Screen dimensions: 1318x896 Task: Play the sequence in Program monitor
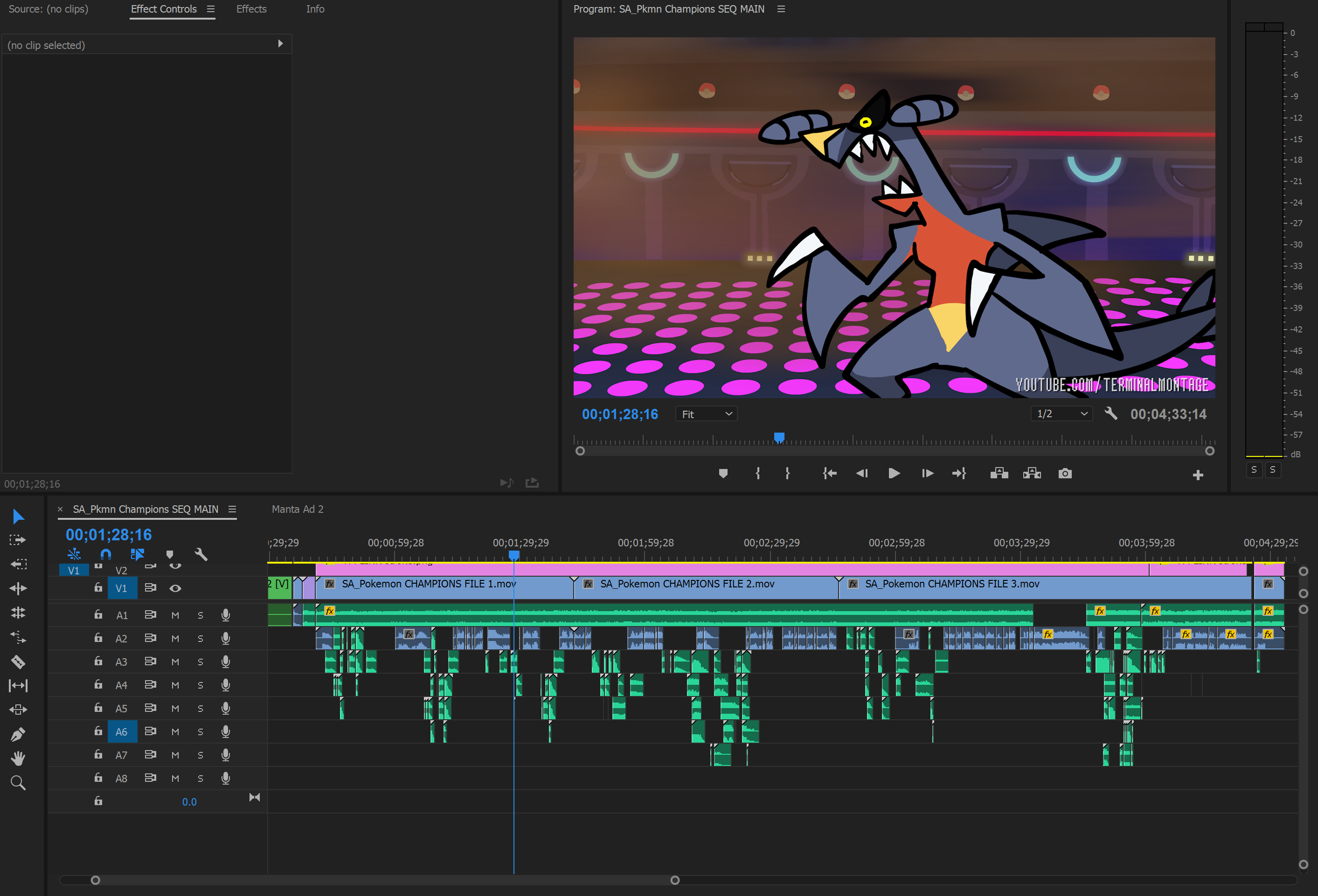894,474
